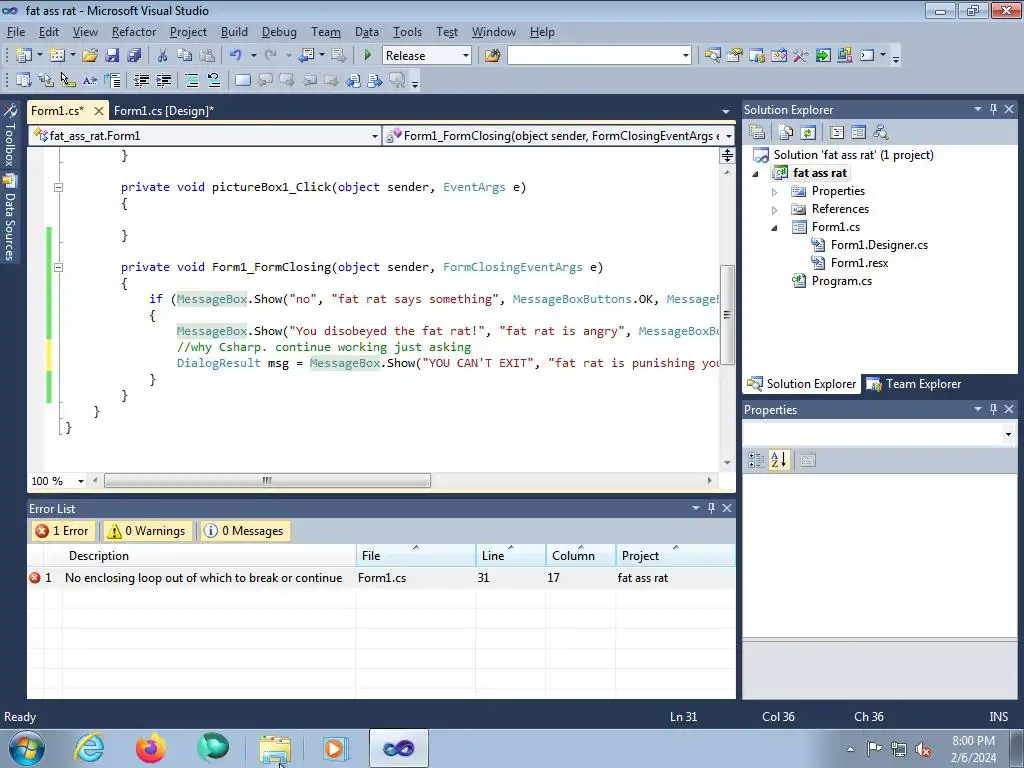Toggle auto-hide pushpin on the Properties panel

(993, 409)
